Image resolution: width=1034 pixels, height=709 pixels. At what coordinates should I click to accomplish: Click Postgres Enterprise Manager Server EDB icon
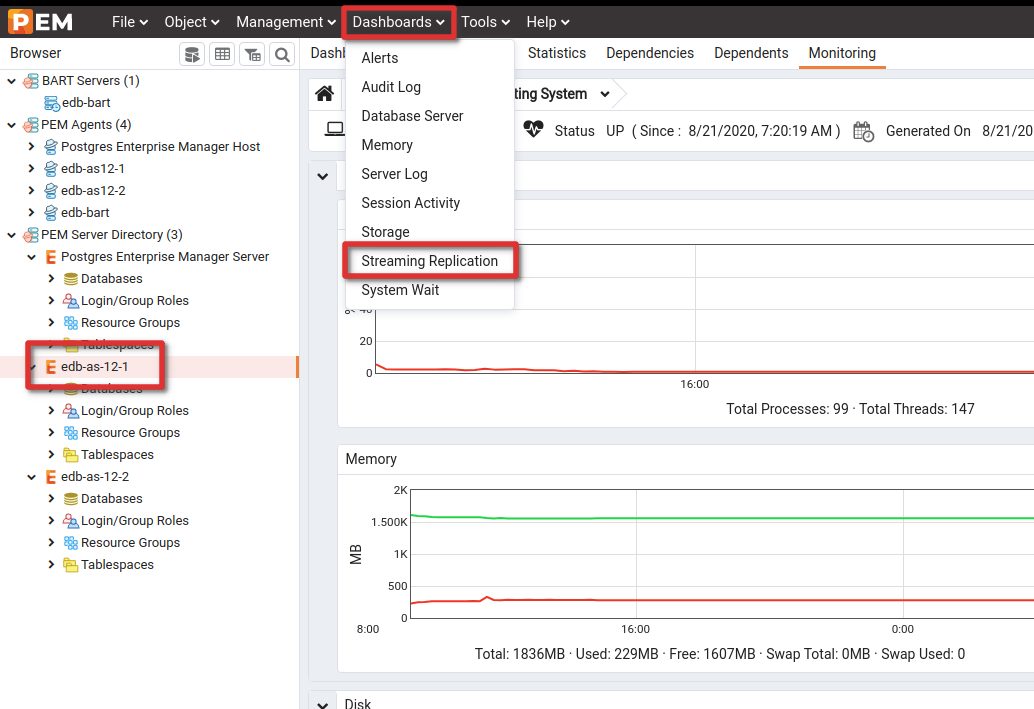(x=51, y=257)
